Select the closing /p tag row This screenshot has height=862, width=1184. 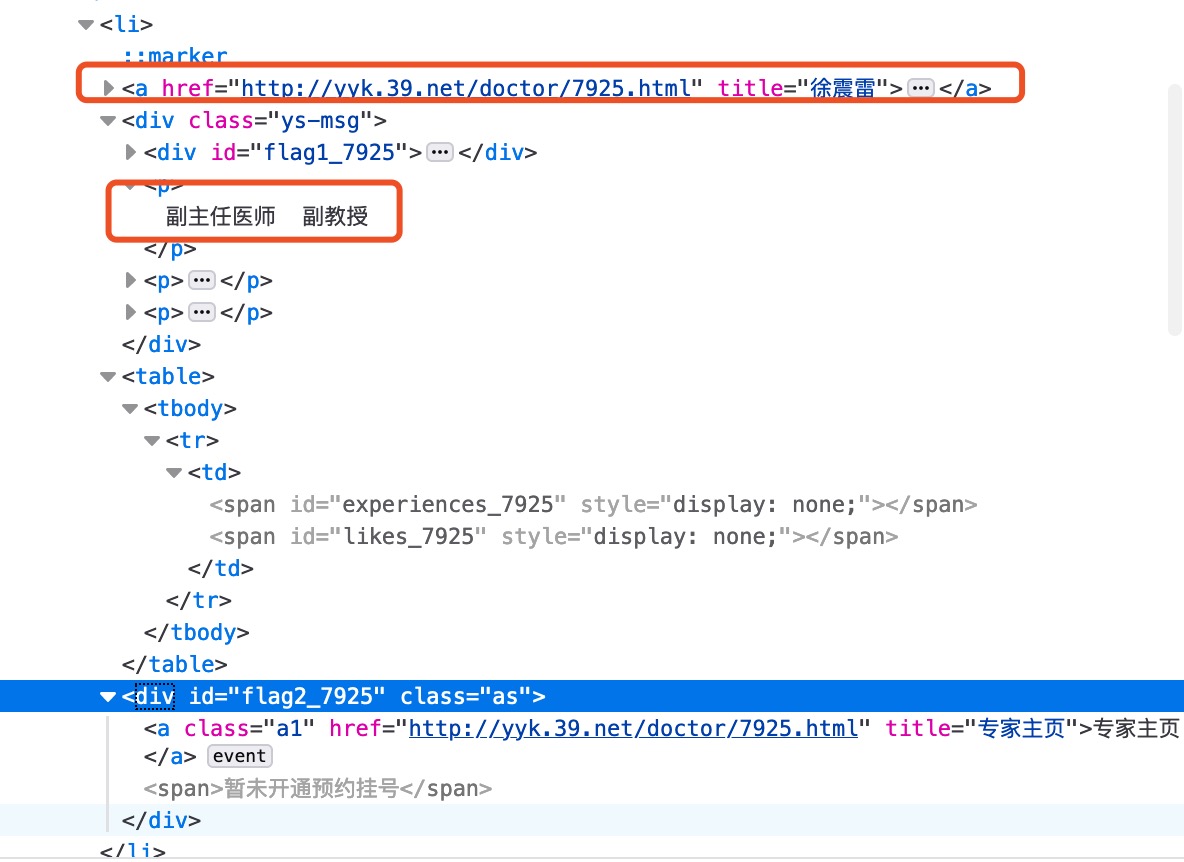point(170,249)
